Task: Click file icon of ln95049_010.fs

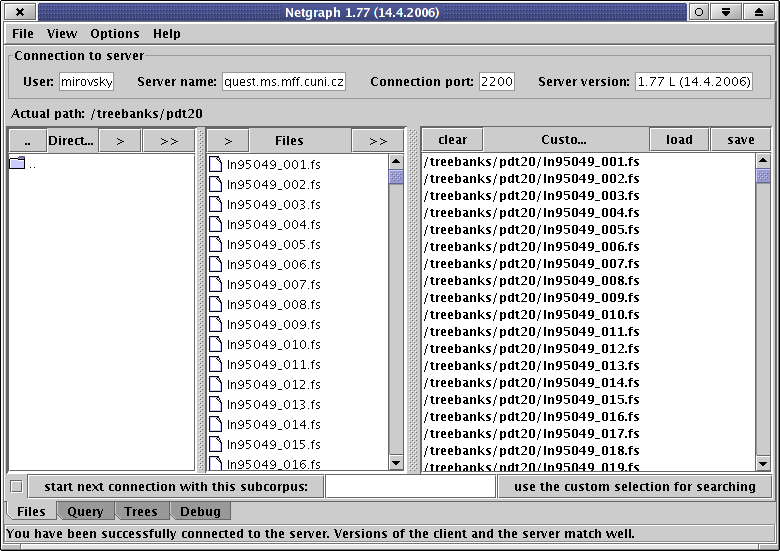Action: pyautogui.click(x=215, y=344)
